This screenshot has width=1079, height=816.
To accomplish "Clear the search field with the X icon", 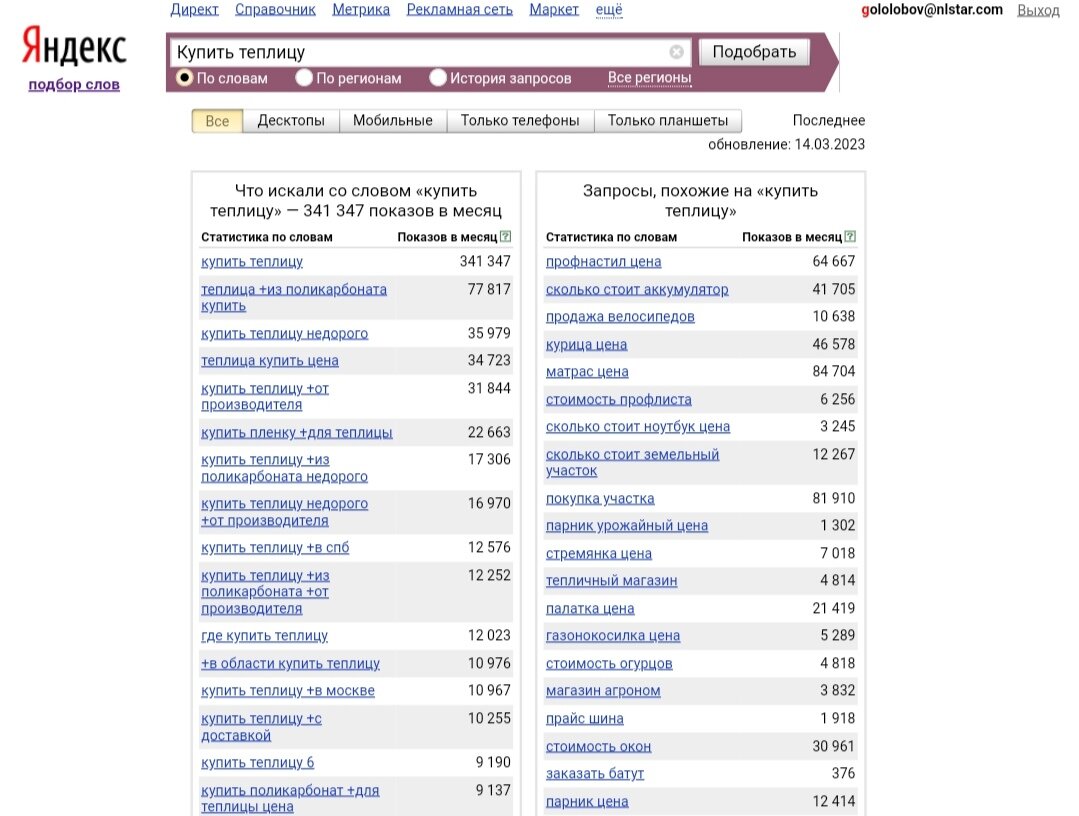I will 676,52.
